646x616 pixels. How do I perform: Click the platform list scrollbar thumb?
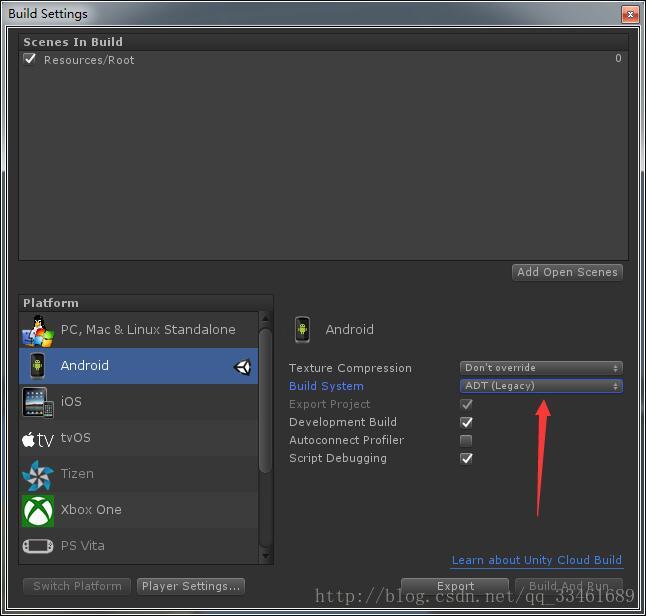click(265, 401)
